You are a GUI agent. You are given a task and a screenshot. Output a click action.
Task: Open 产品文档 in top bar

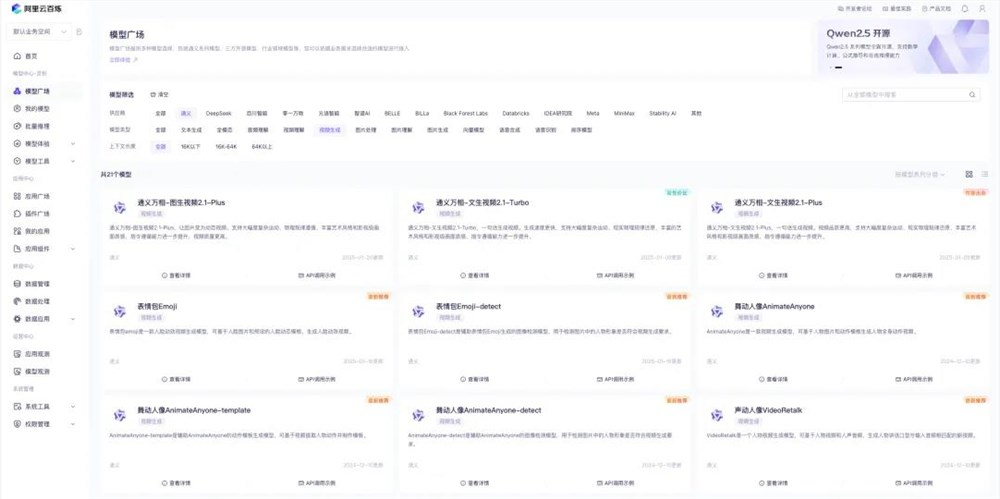coord(936,9)
